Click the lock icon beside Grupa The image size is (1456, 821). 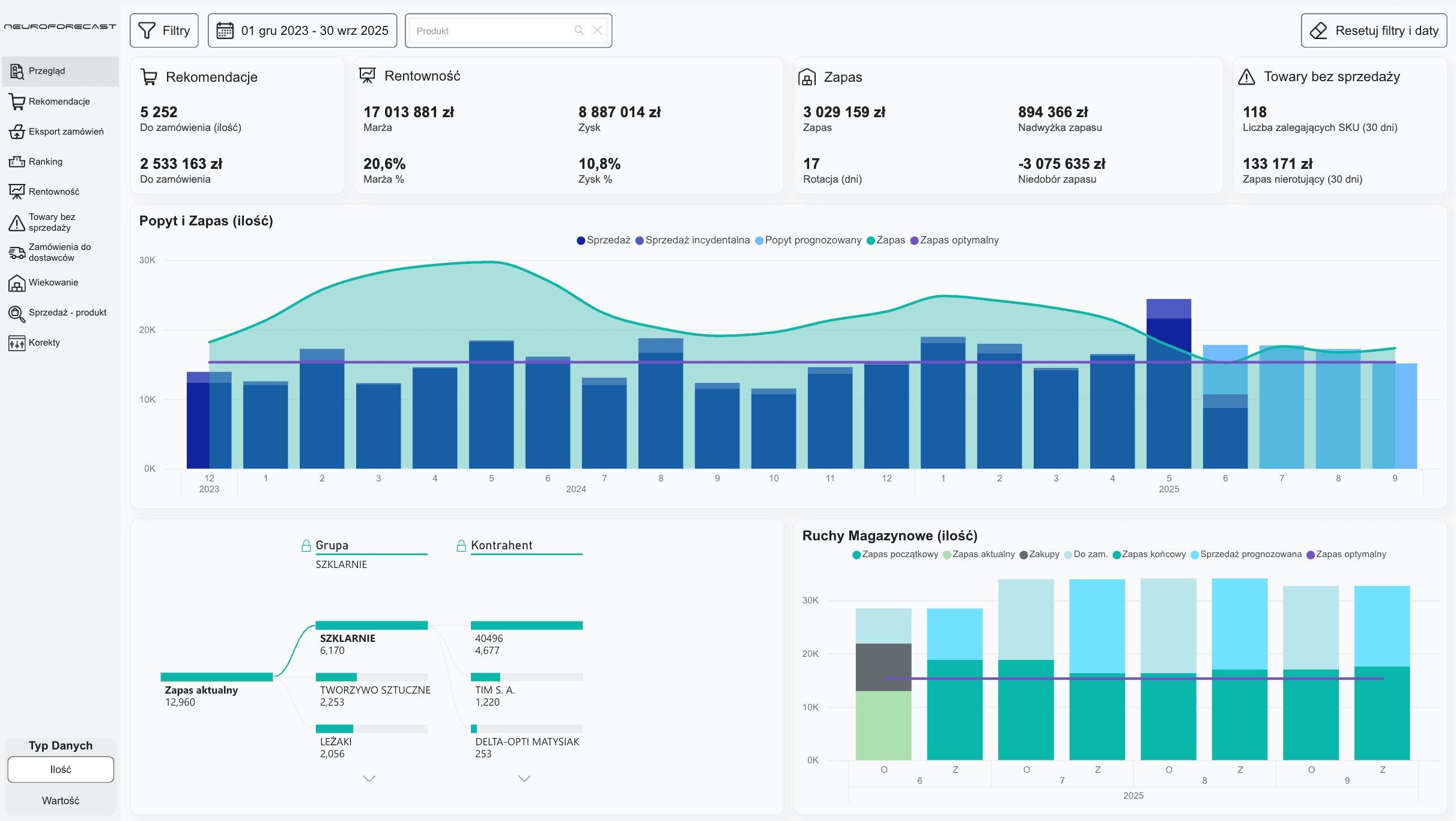coord(306,545)
